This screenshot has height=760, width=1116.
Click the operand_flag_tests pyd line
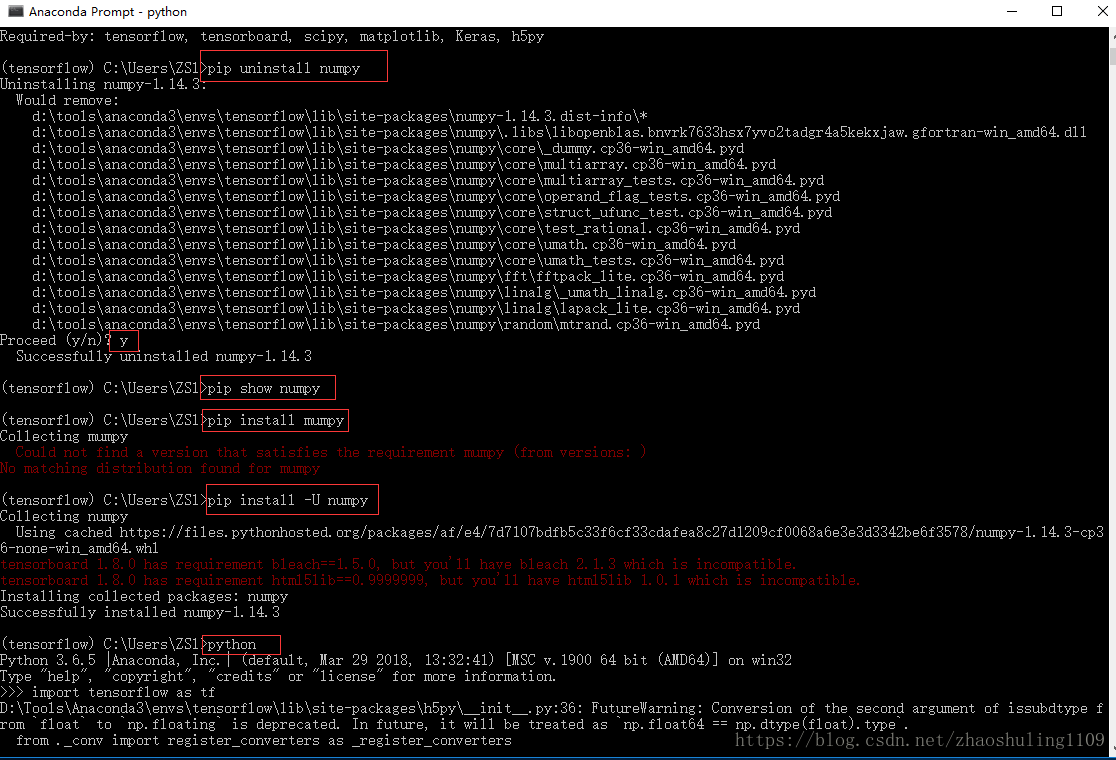436,196
